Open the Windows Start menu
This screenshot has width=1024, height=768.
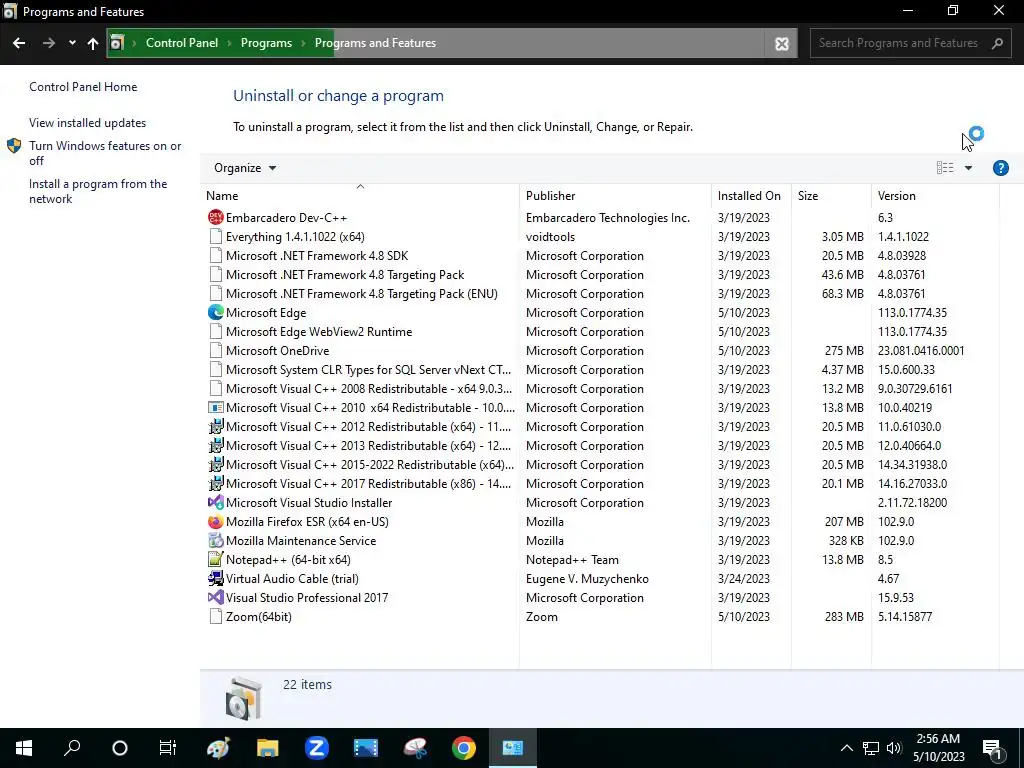pyautogui.click(x=24, y=748)
